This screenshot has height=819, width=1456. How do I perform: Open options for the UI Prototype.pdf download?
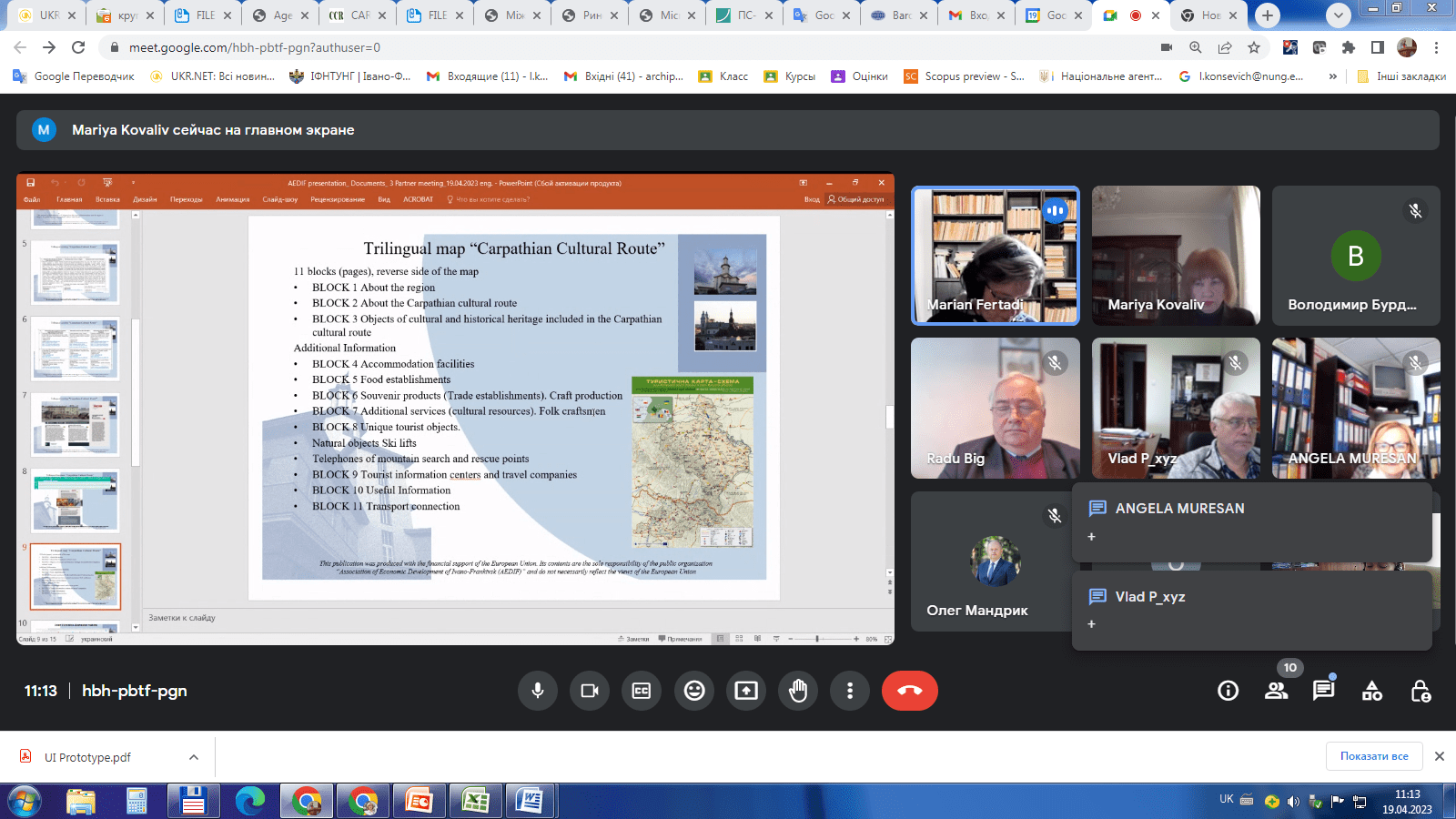point(194,757)
